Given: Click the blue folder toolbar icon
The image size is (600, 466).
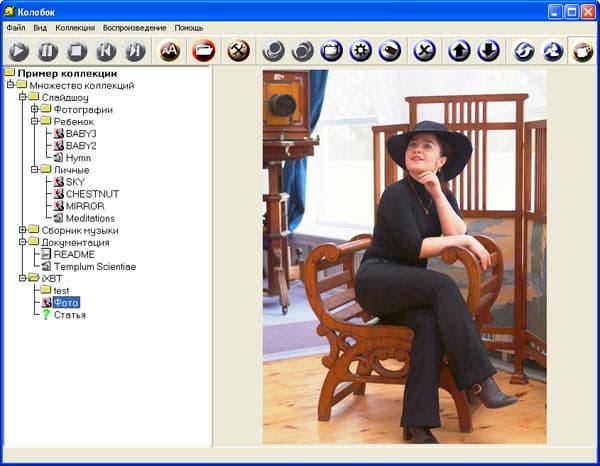Looking at the screenshot, I should (x=331, y=51).
